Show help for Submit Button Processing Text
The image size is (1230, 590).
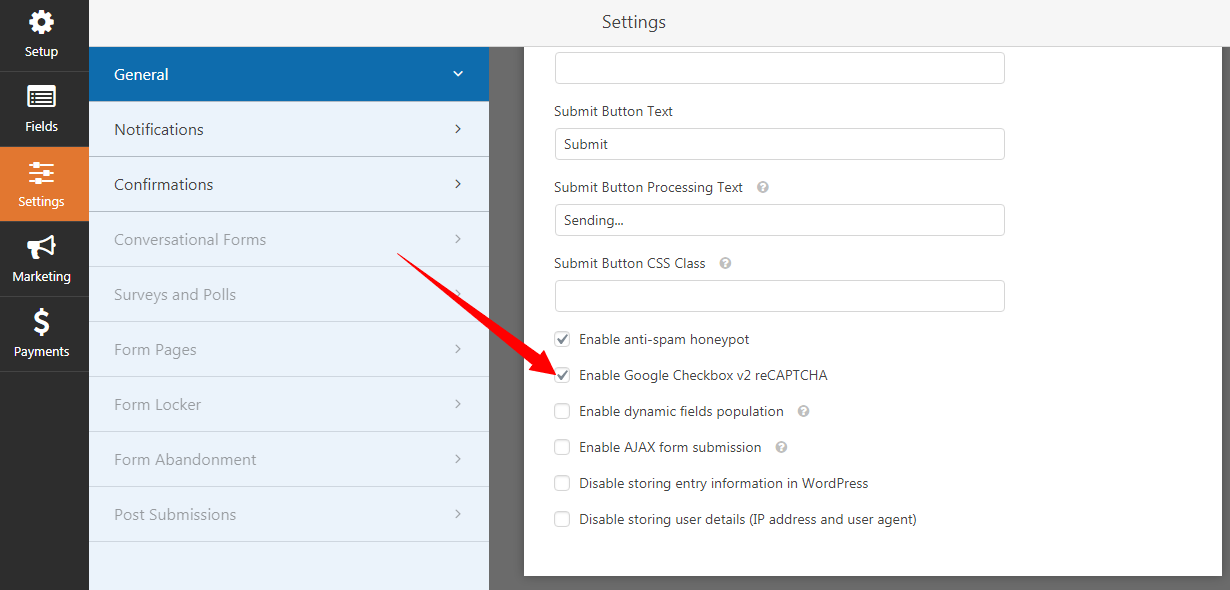tap(763, 187)
